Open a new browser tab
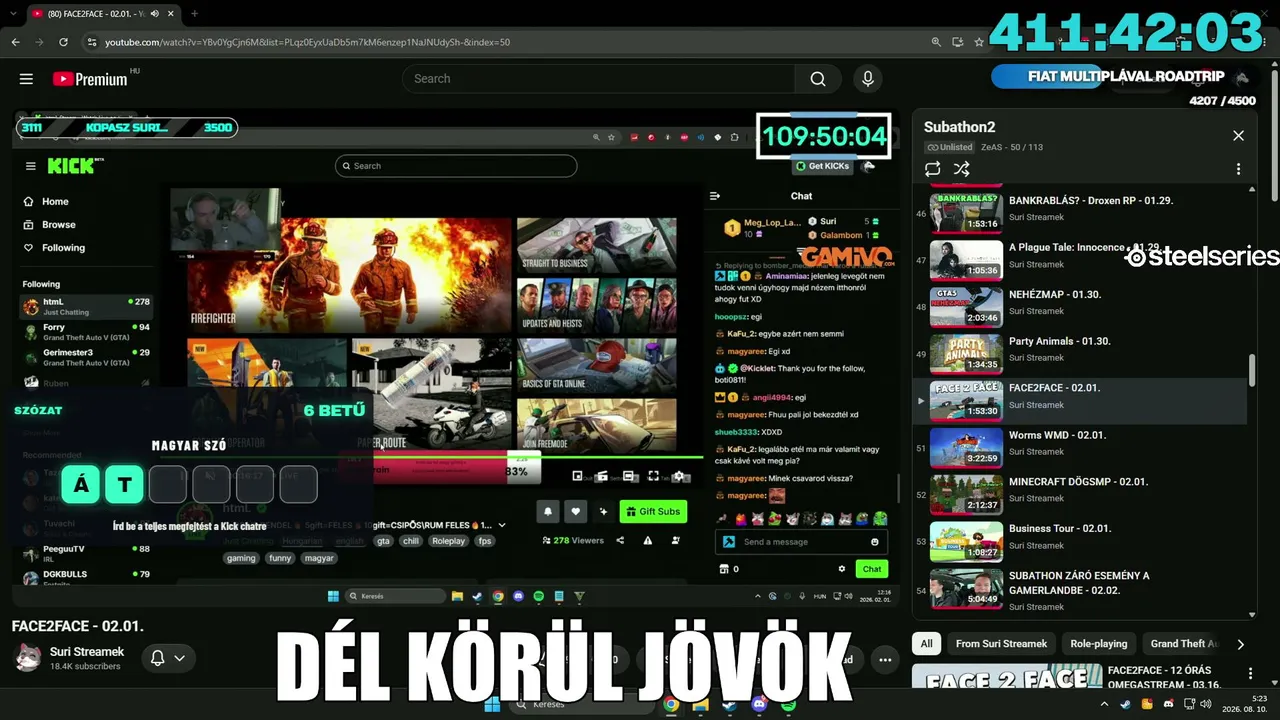This screenshot has height=720, width=1280. [x=194, y=14]
